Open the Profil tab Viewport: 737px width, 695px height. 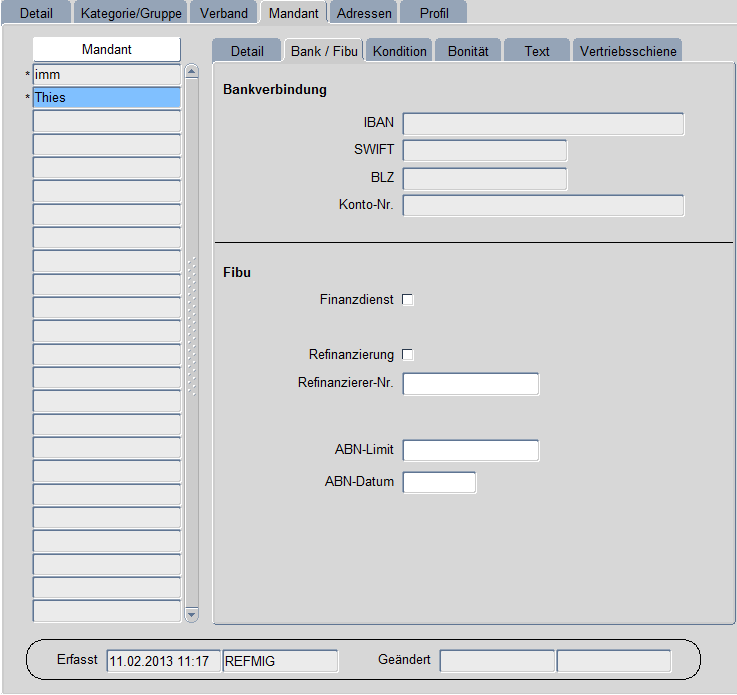point(434,13)
